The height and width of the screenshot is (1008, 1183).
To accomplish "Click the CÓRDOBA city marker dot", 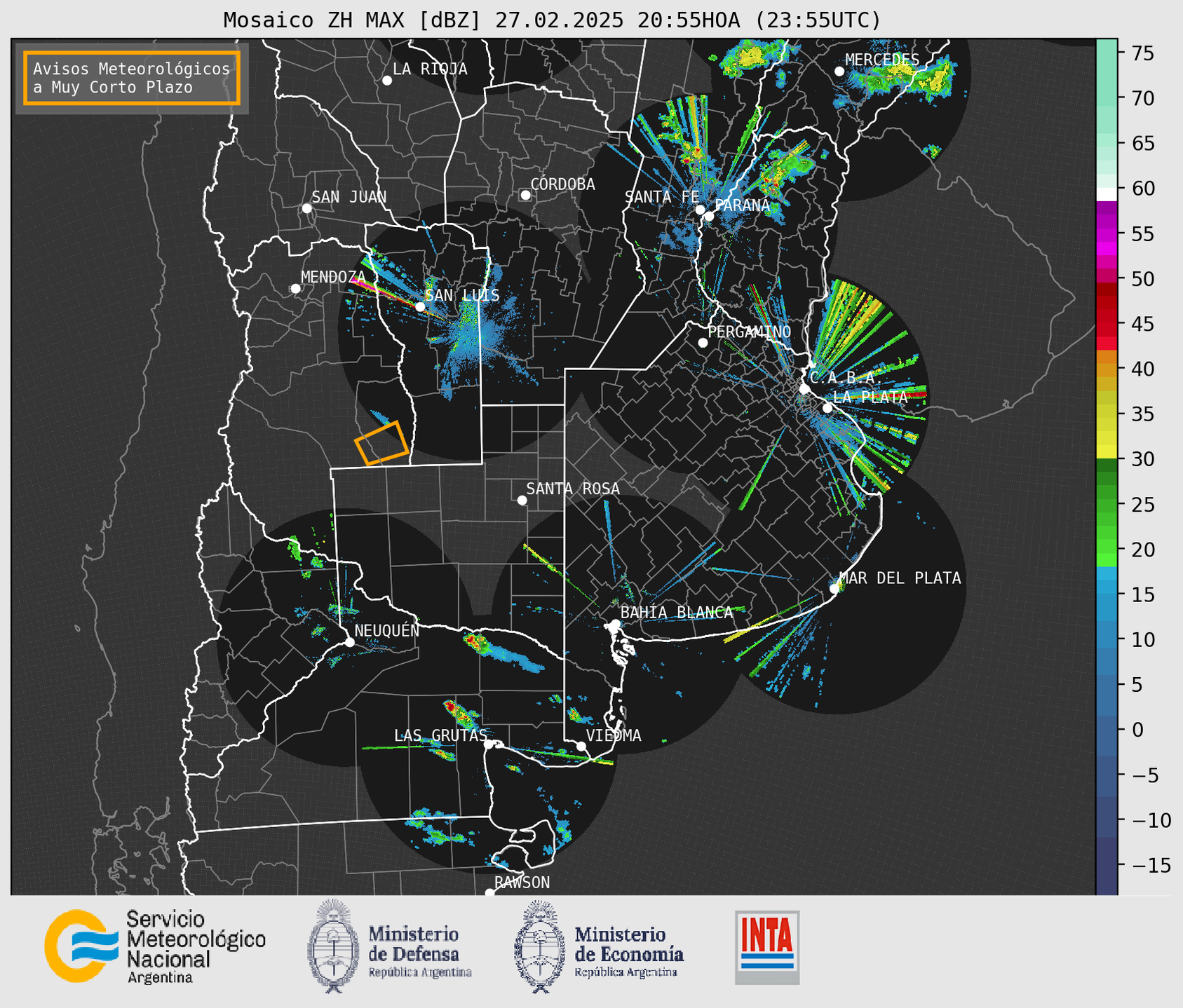I will 525,195.
